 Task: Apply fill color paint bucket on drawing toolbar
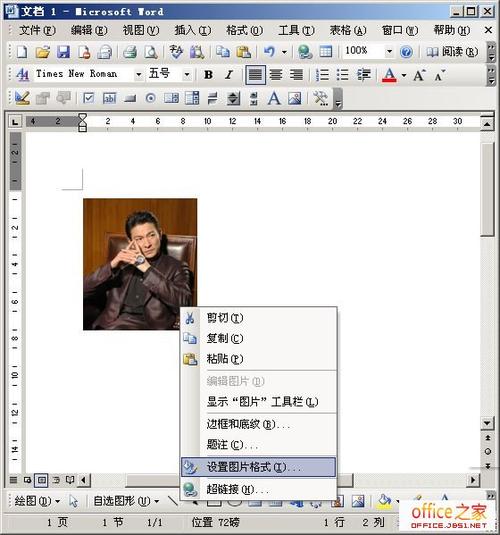384,500
